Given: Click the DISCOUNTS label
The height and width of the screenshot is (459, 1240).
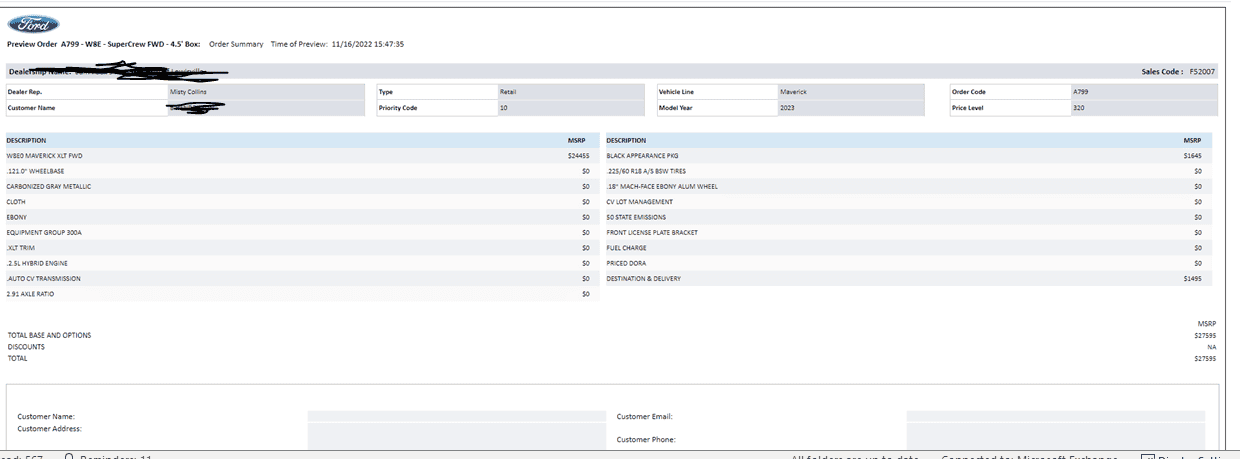Looking at the screenshot, I should point(26,347).
